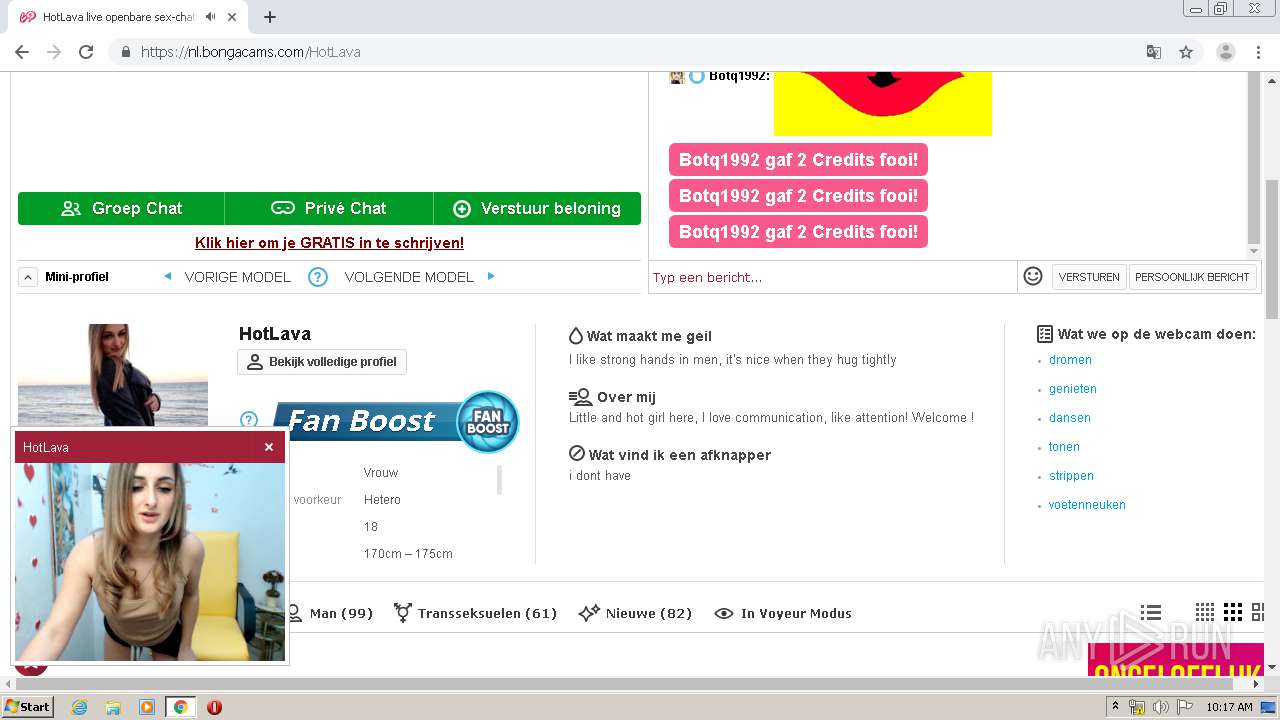Switch to list view layout icon
Screen dimensions: 1280x720
click(x=1151, y=612)
